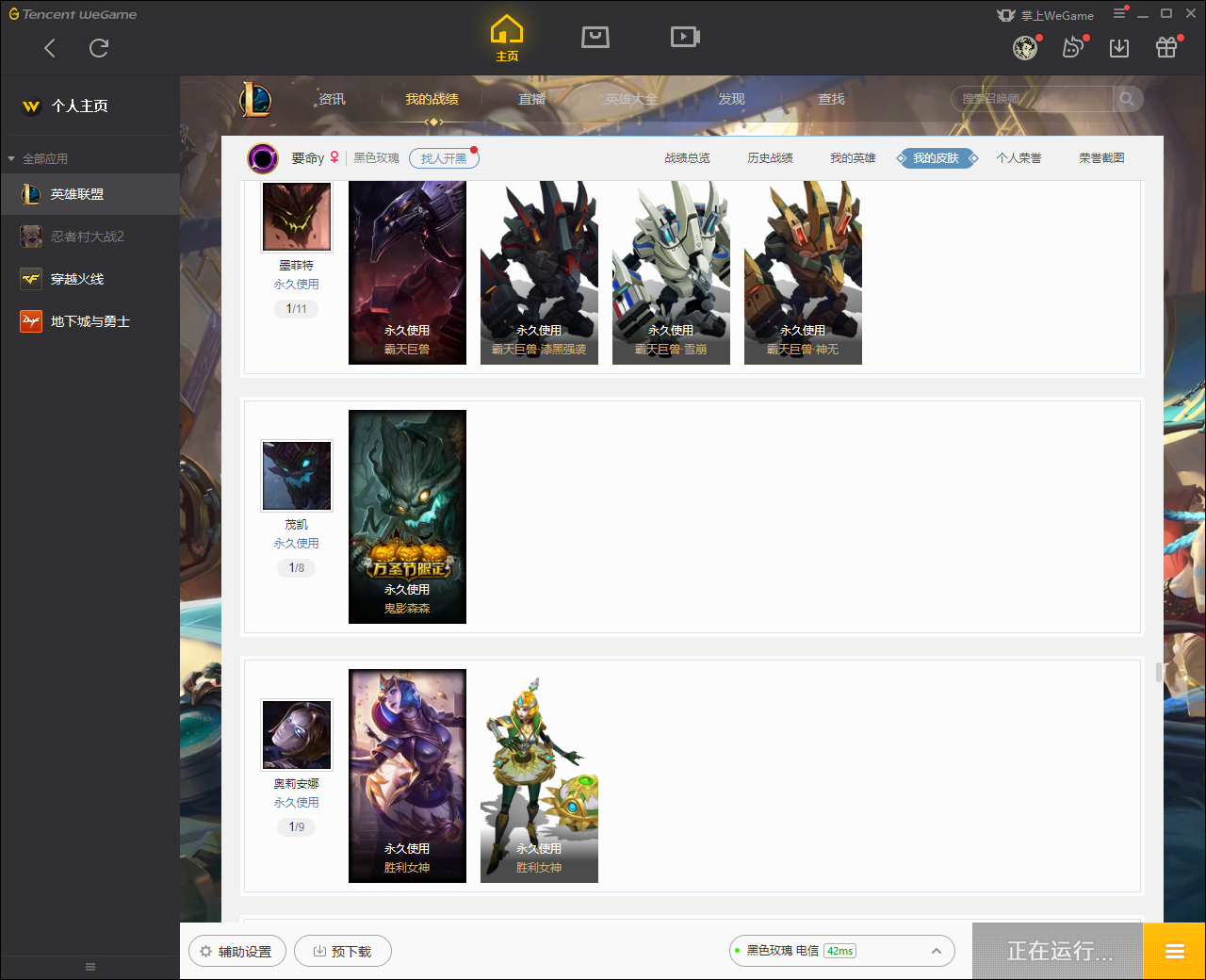Open the 霸天巨兽·雪崩 skin thumbnail
Image resolution: width=1206 pixels, height=980 pixels.
pos(671,272)
